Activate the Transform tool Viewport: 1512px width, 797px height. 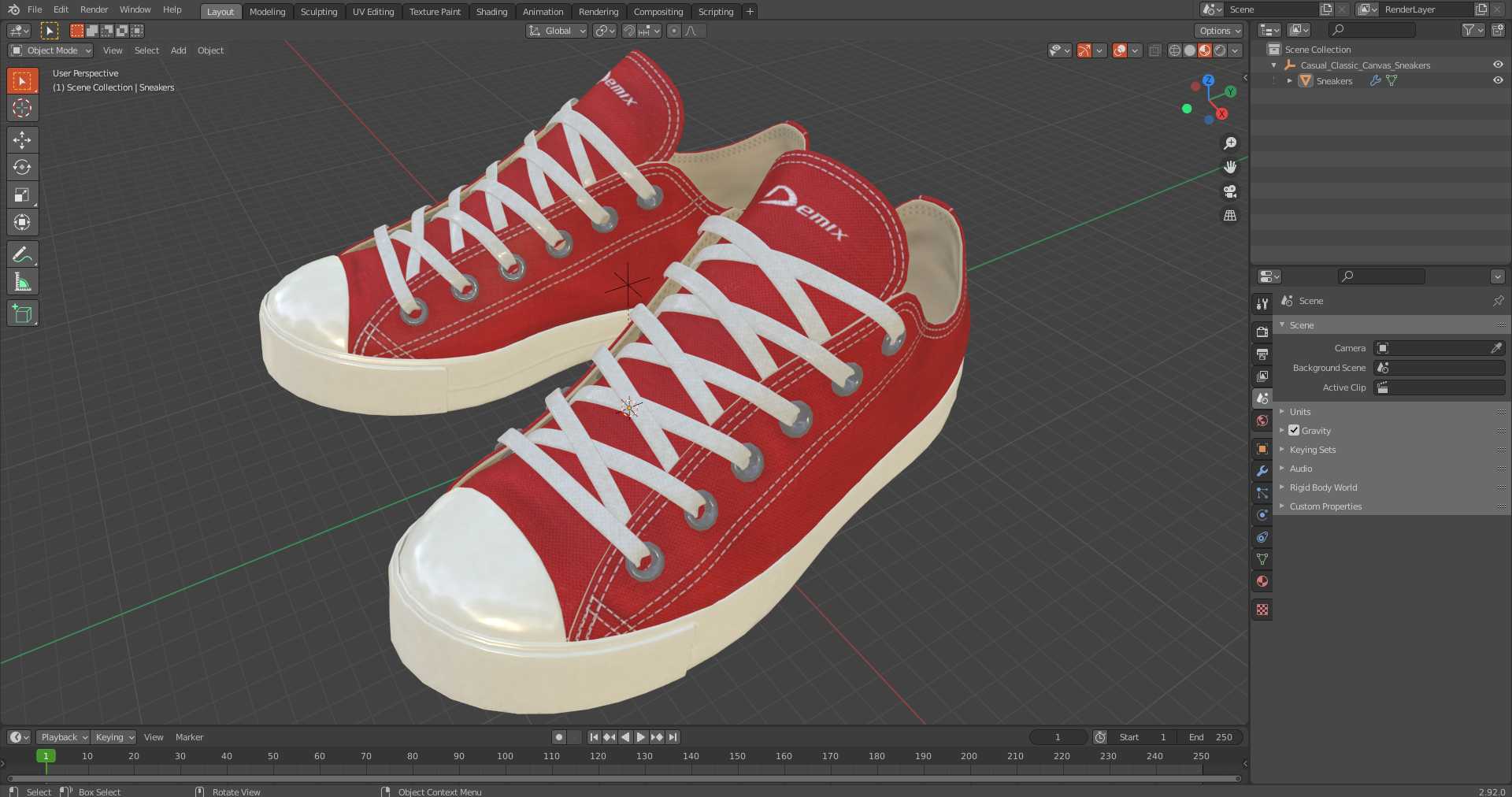[x=22, y=222]
